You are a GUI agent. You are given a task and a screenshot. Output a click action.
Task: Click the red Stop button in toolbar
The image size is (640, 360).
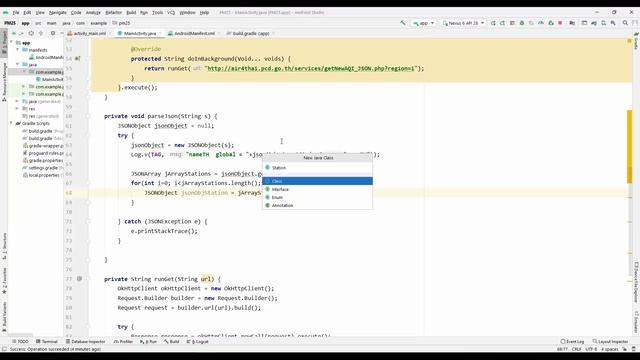coord(560,23)
